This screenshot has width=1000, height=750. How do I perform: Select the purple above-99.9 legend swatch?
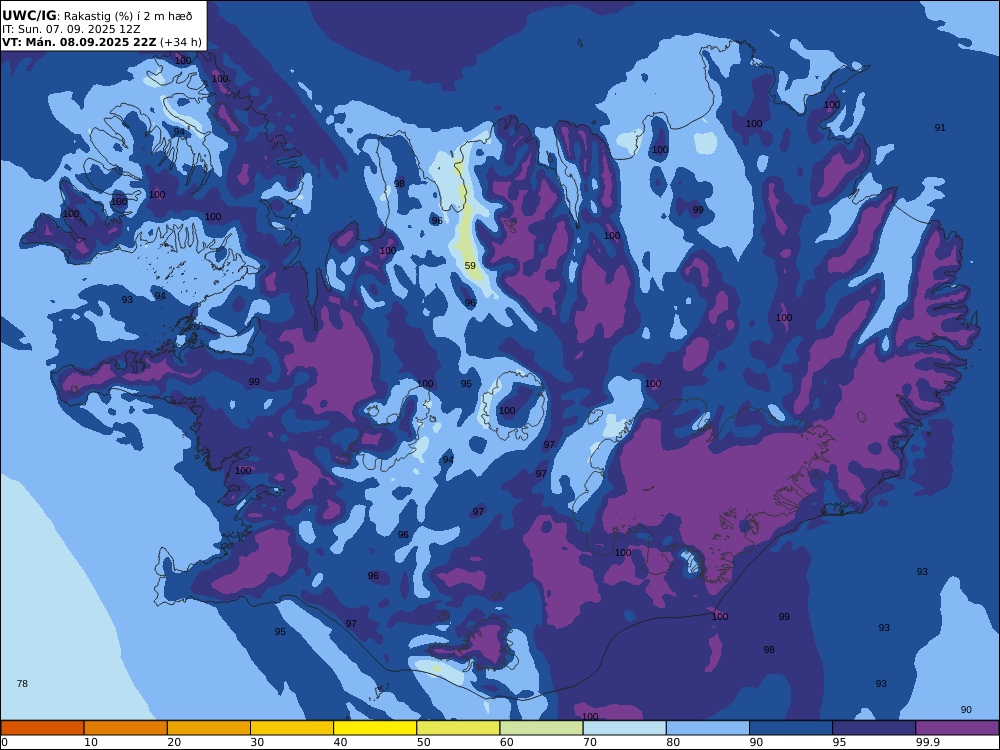click(x=957, y=728)
